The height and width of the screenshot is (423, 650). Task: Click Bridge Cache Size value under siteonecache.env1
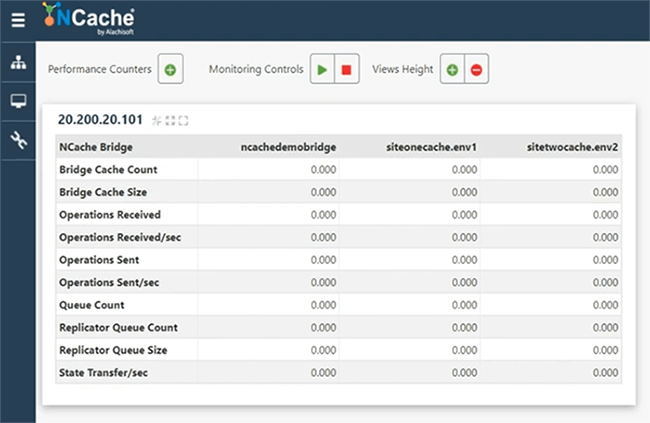464,192
